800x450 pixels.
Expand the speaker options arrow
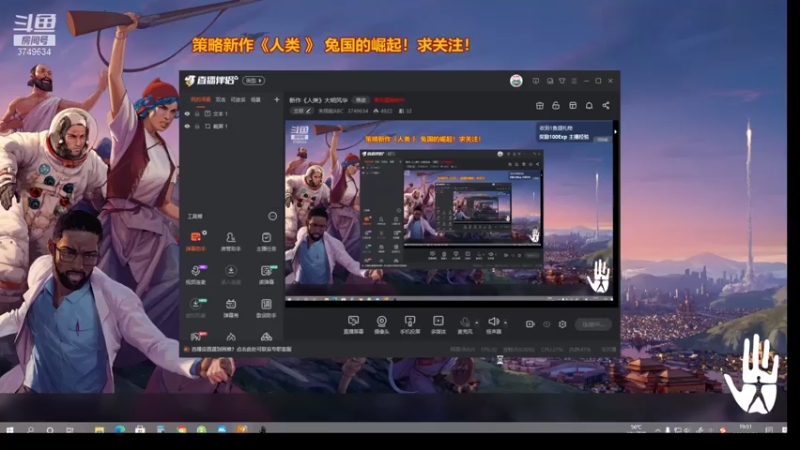point(506,322)
